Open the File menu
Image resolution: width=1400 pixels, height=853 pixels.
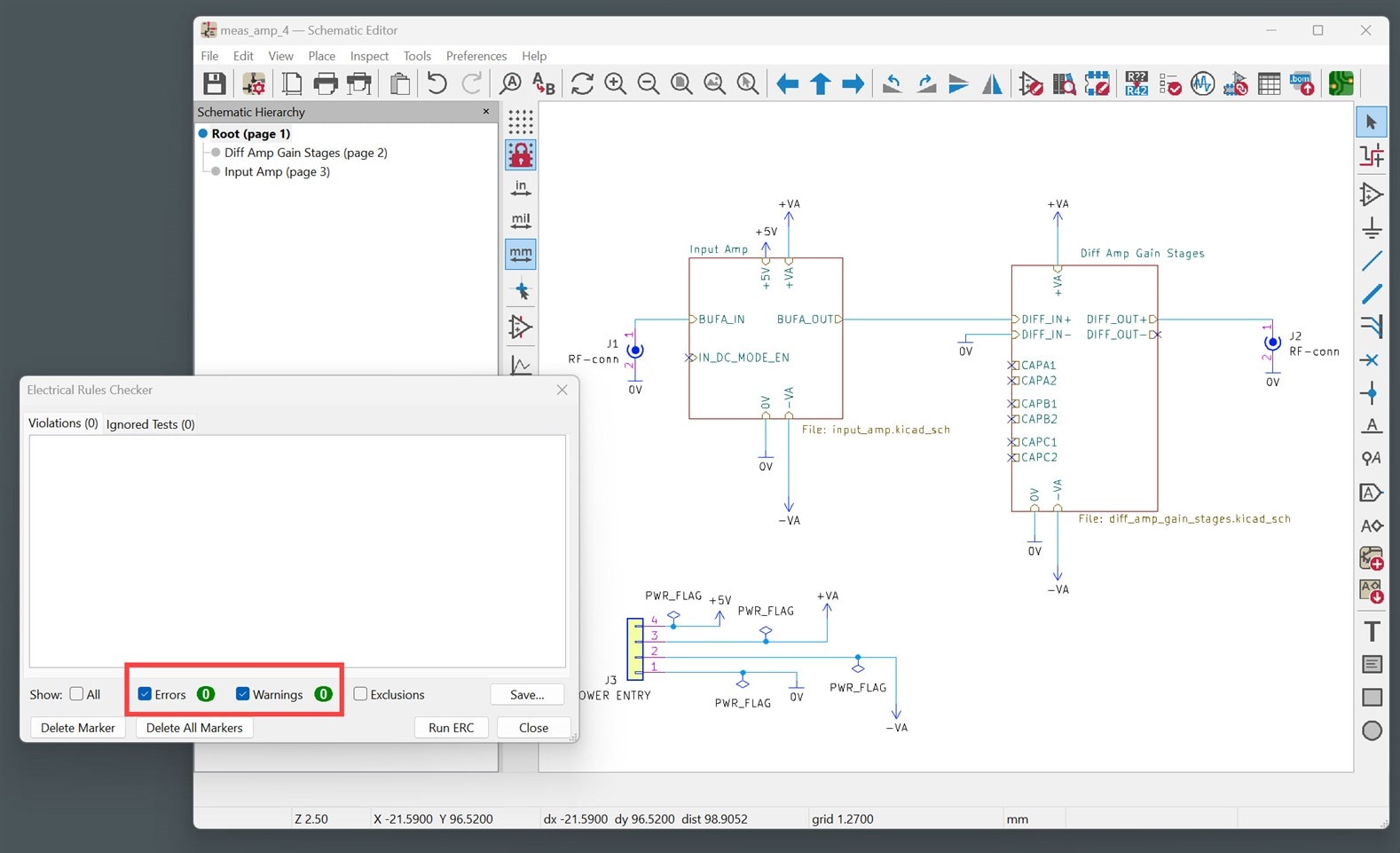(209, 56)
